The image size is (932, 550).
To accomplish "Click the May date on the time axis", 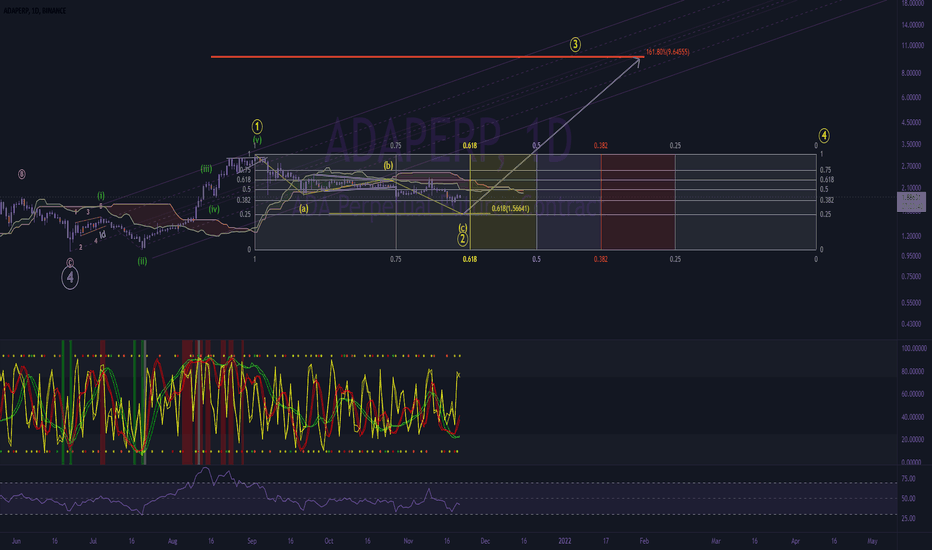I will point(872,541).
